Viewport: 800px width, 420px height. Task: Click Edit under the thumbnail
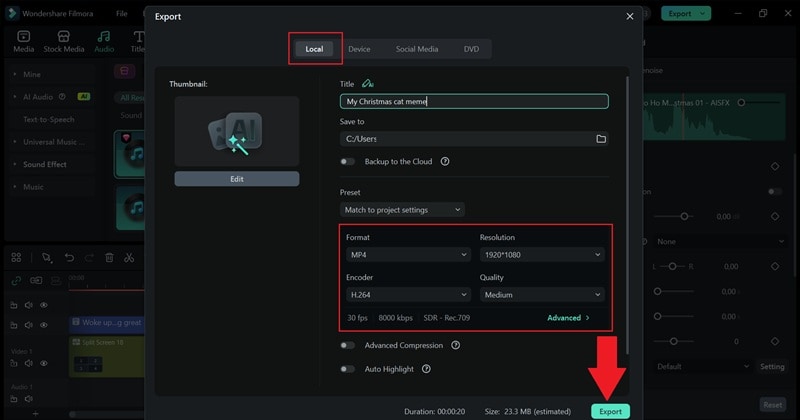click(x=237, y=179)
